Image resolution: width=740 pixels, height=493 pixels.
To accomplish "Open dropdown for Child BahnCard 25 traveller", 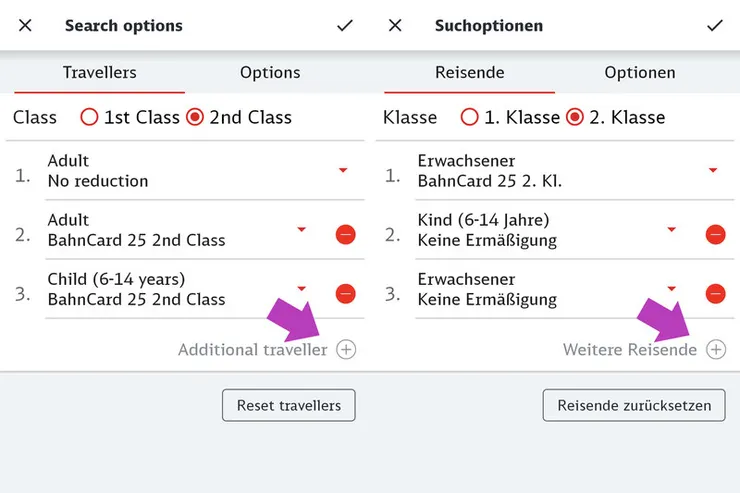I will (x=301, y=290).
